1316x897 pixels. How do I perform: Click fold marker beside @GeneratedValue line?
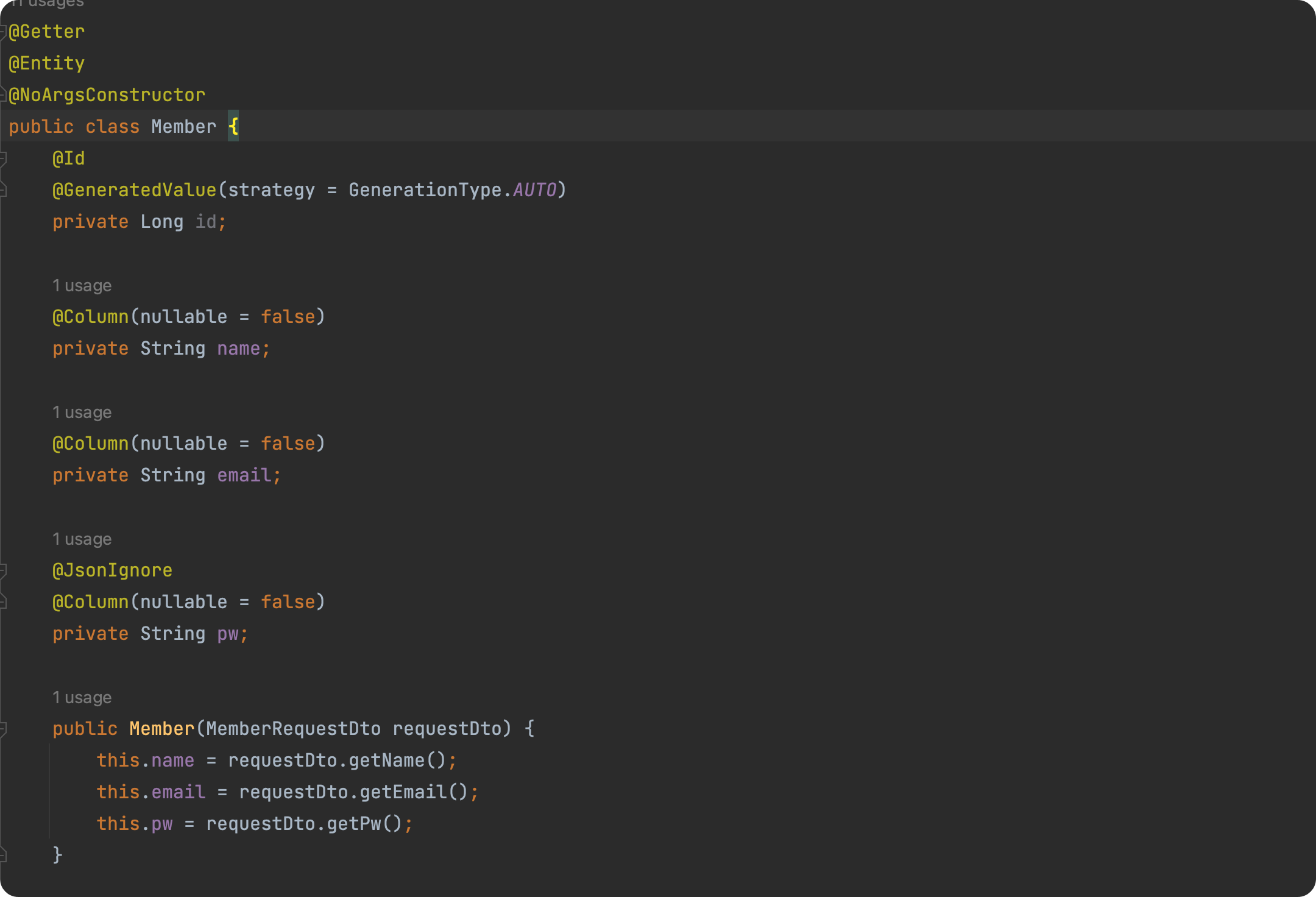pos(3,190)
